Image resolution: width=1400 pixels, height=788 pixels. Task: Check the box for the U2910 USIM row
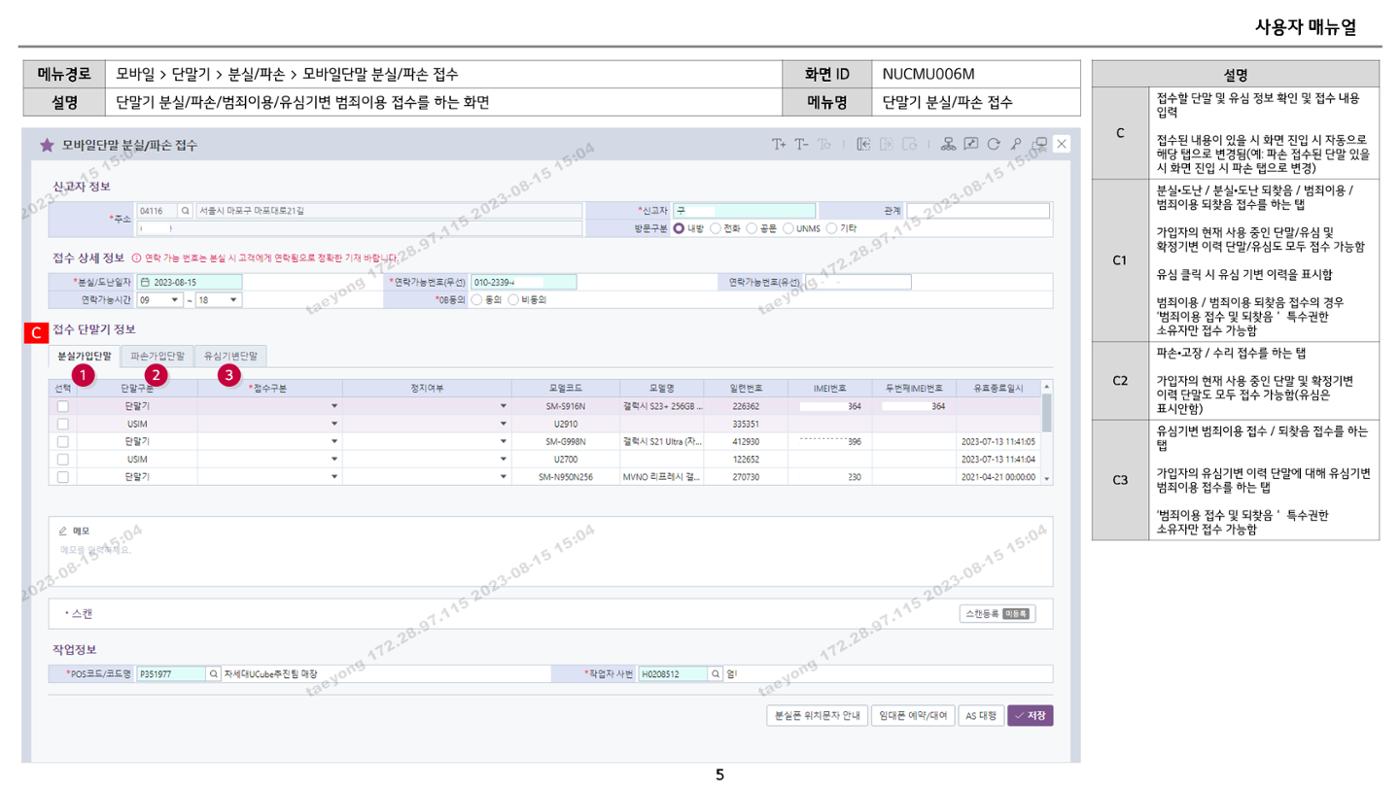(63, 424)
